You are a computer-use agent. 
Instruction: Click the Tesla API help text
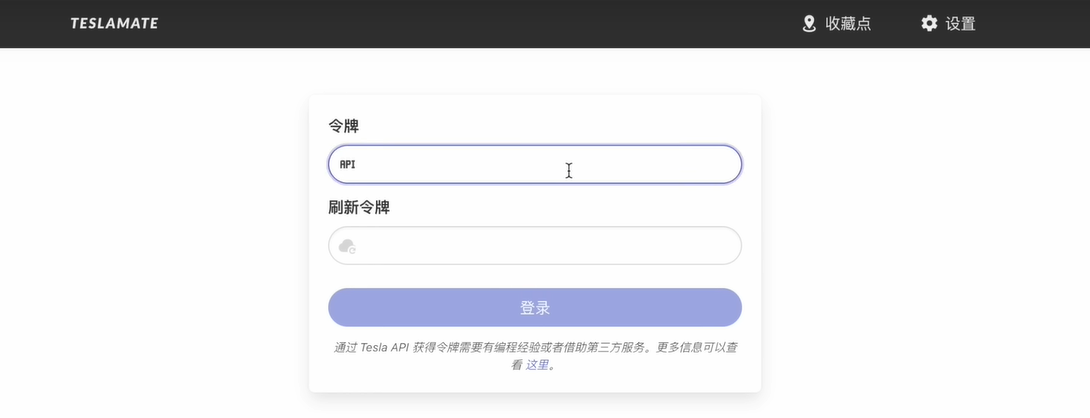click(386, 348)
